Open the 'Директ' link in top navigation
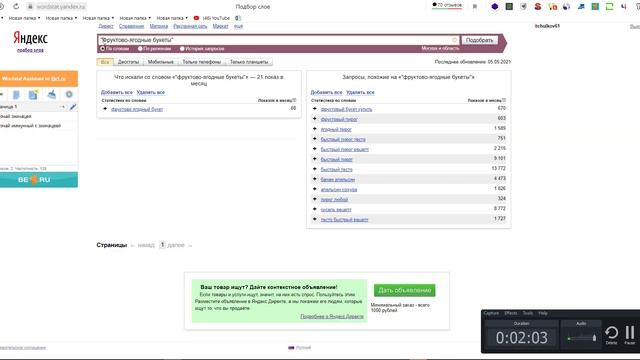 (x=106, y=26)
